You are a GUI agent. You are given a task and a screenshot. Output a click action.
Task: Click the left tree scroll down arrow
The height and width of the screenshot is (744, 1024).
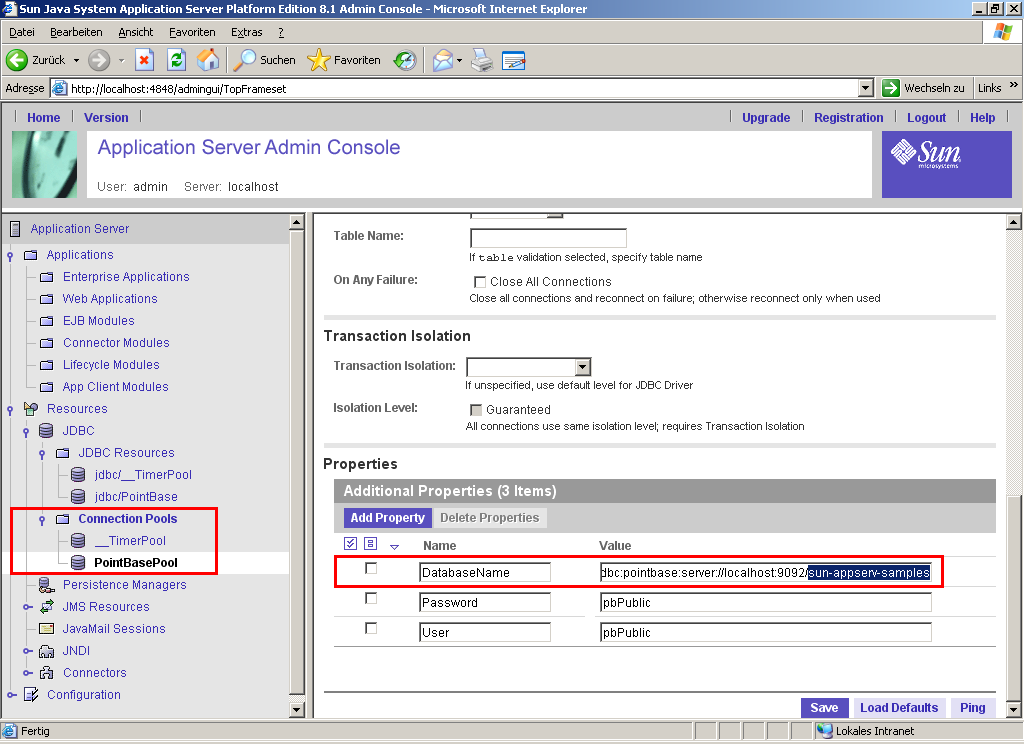click(x=296, y=709)
